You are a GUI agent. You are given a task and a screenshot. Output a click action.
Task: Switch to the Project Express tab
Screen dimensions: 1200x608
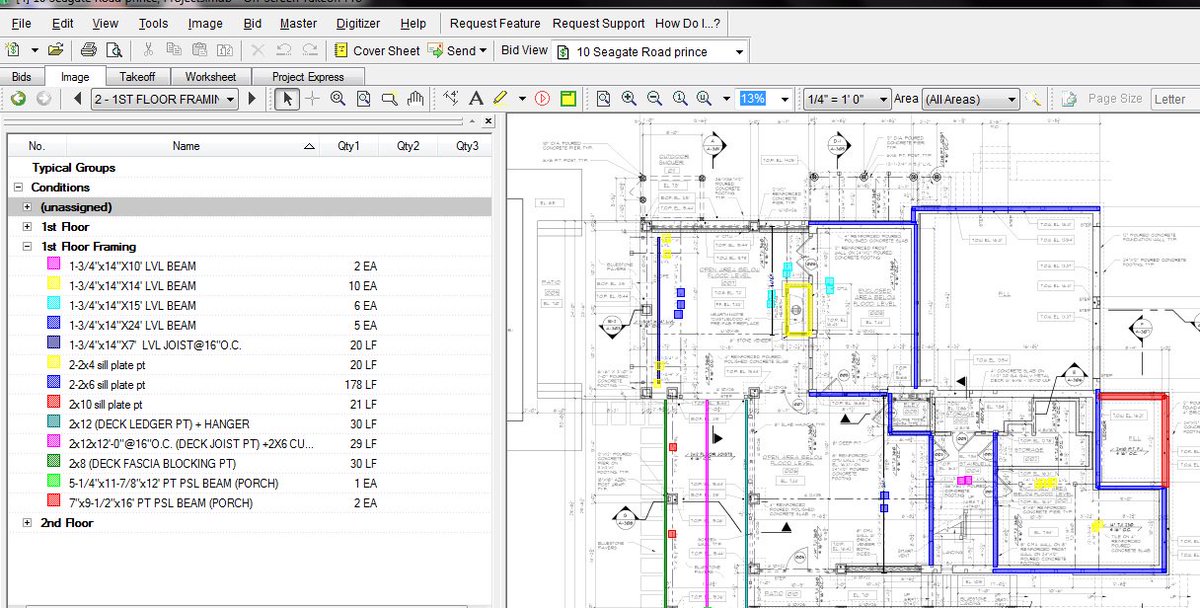307,77
